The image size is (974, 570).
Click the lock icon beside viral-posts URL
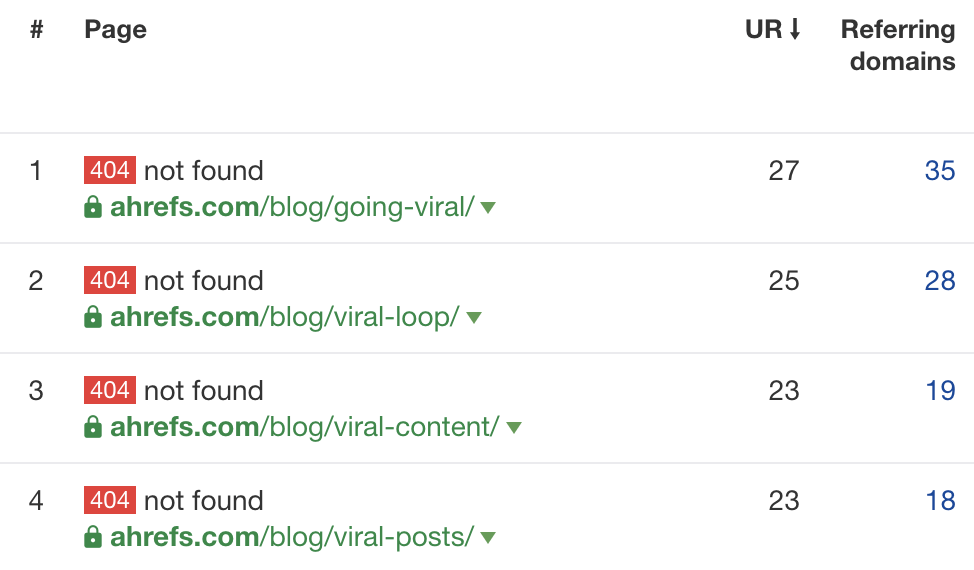93,538
